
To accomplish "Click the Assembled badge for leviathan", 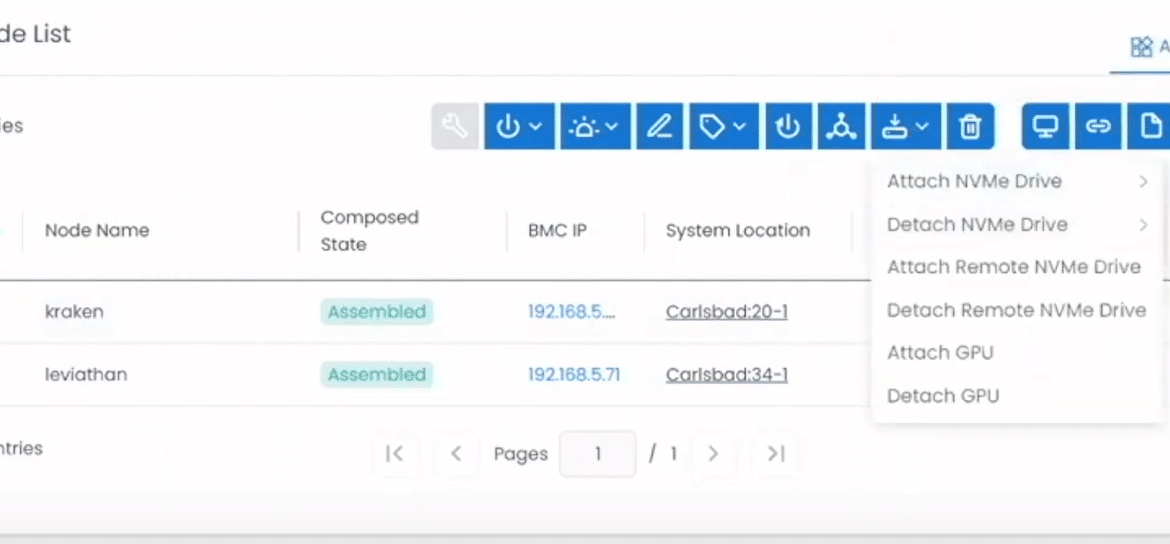I will click(377, 374).
